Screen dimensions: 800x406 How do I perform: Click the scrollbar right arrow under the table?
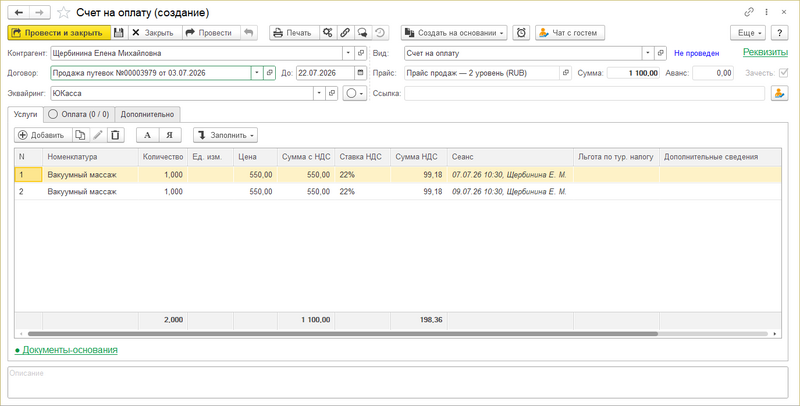point(775,334)
